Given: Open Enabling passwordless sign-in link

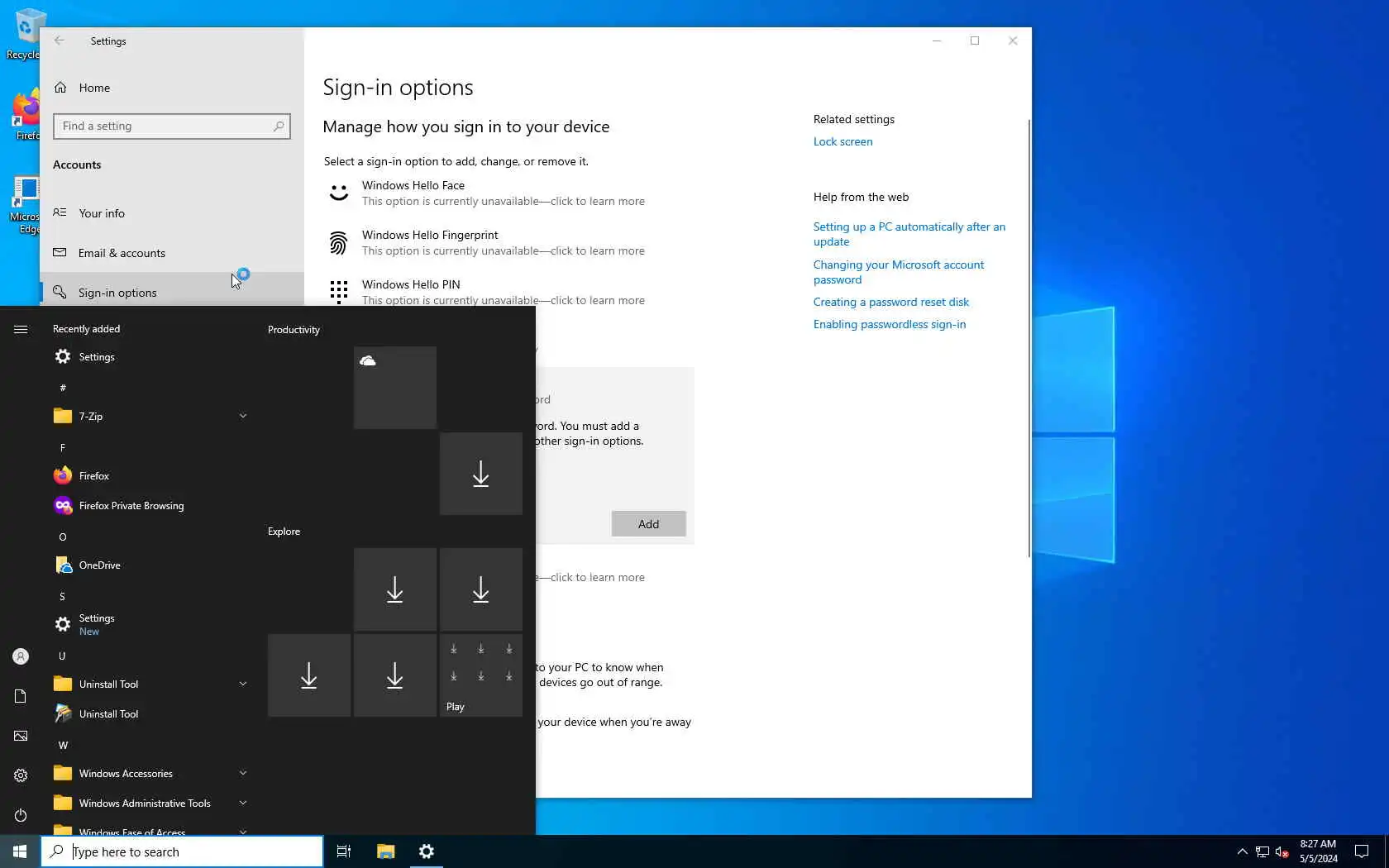Looking at the screenshot, I should coord(890,324).
